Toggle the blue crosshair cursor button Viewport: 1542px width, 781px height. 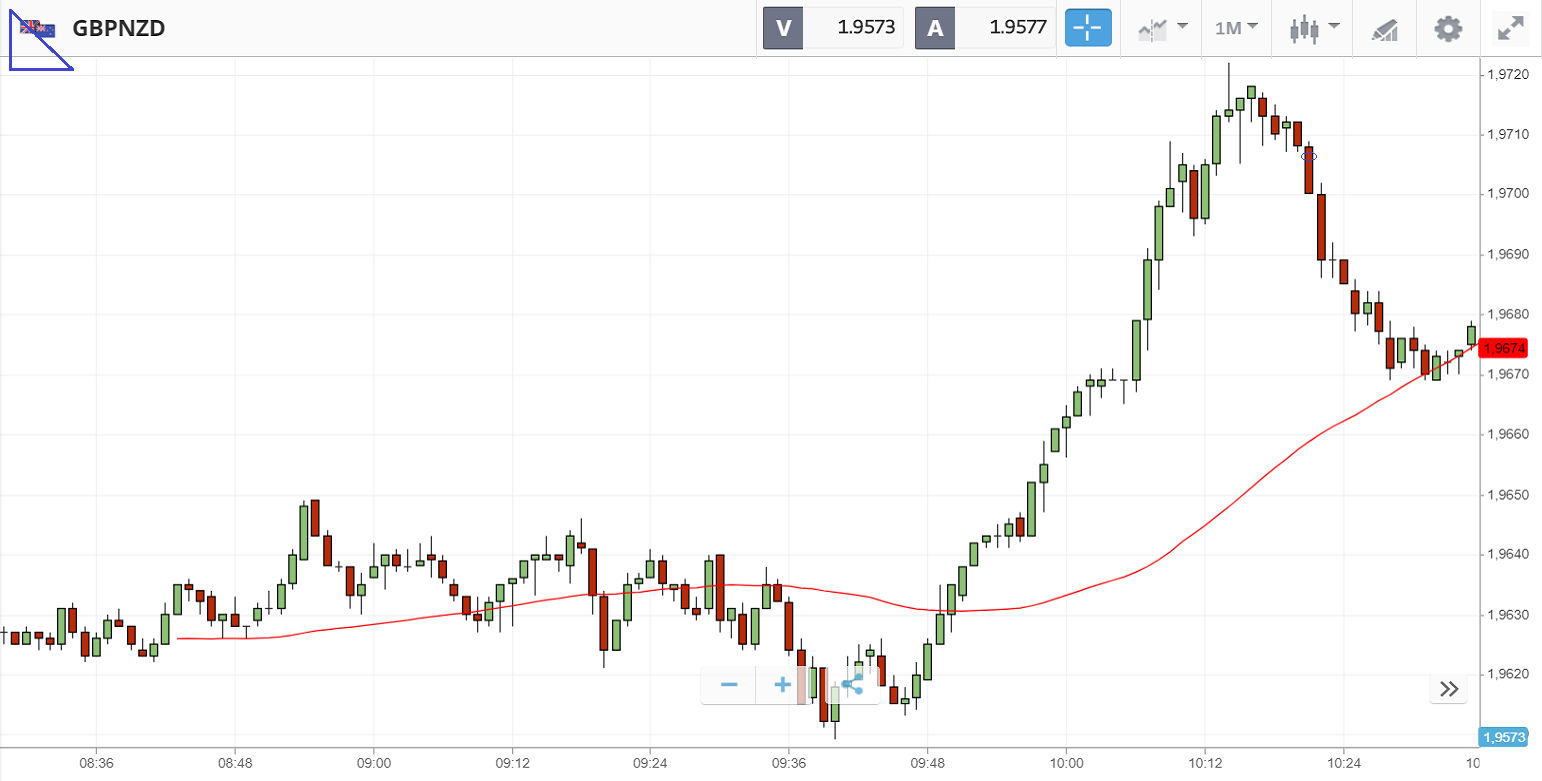pyautogui.click(x=1088, y=28)
